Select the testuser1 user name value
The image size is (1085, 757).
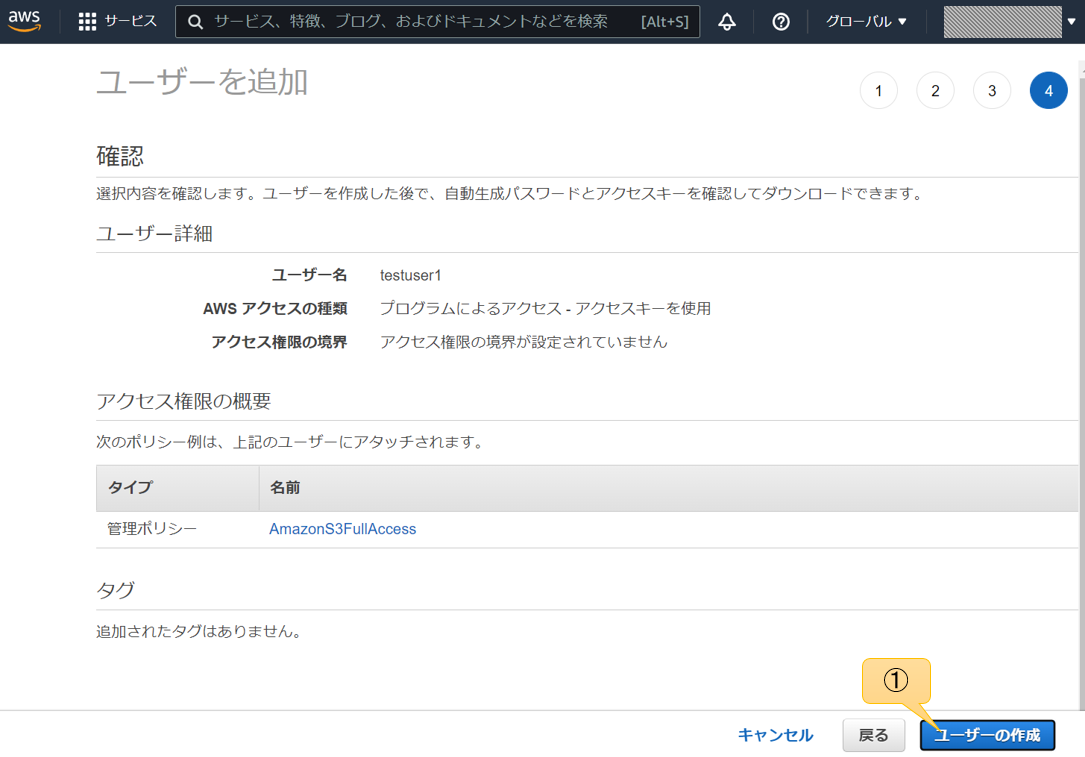click(410, 275)
